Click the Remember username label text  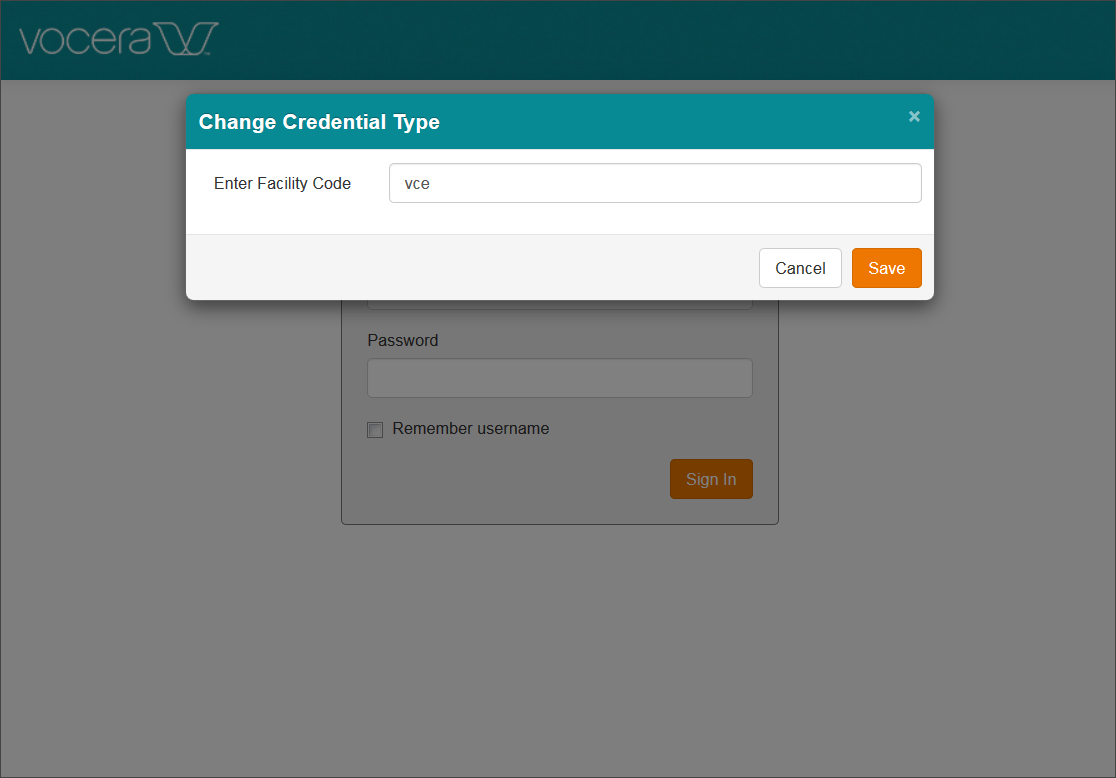click(468, 428)
